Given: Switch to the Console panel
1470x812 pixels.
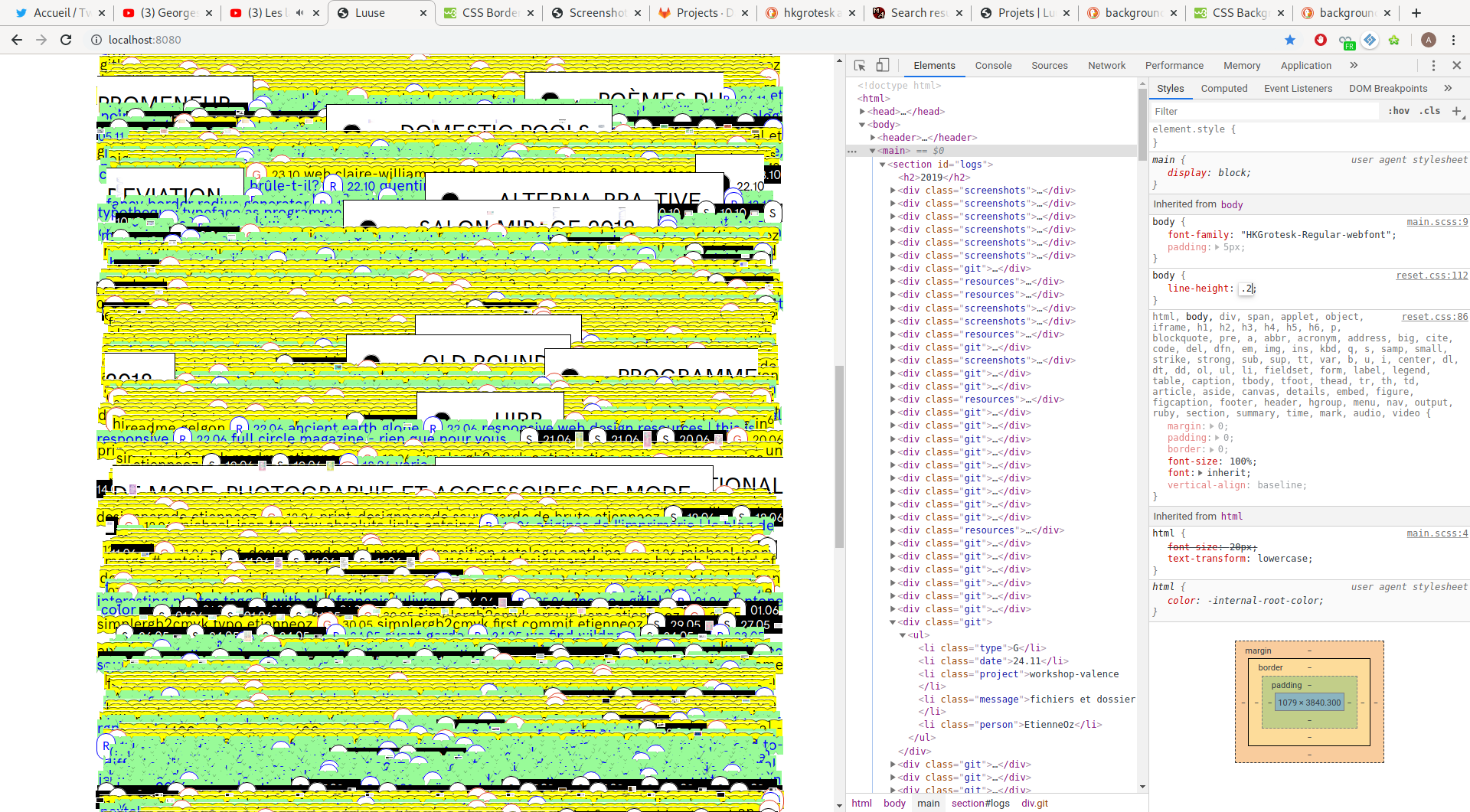Looking at the screenshot, I should pos(993,66).
